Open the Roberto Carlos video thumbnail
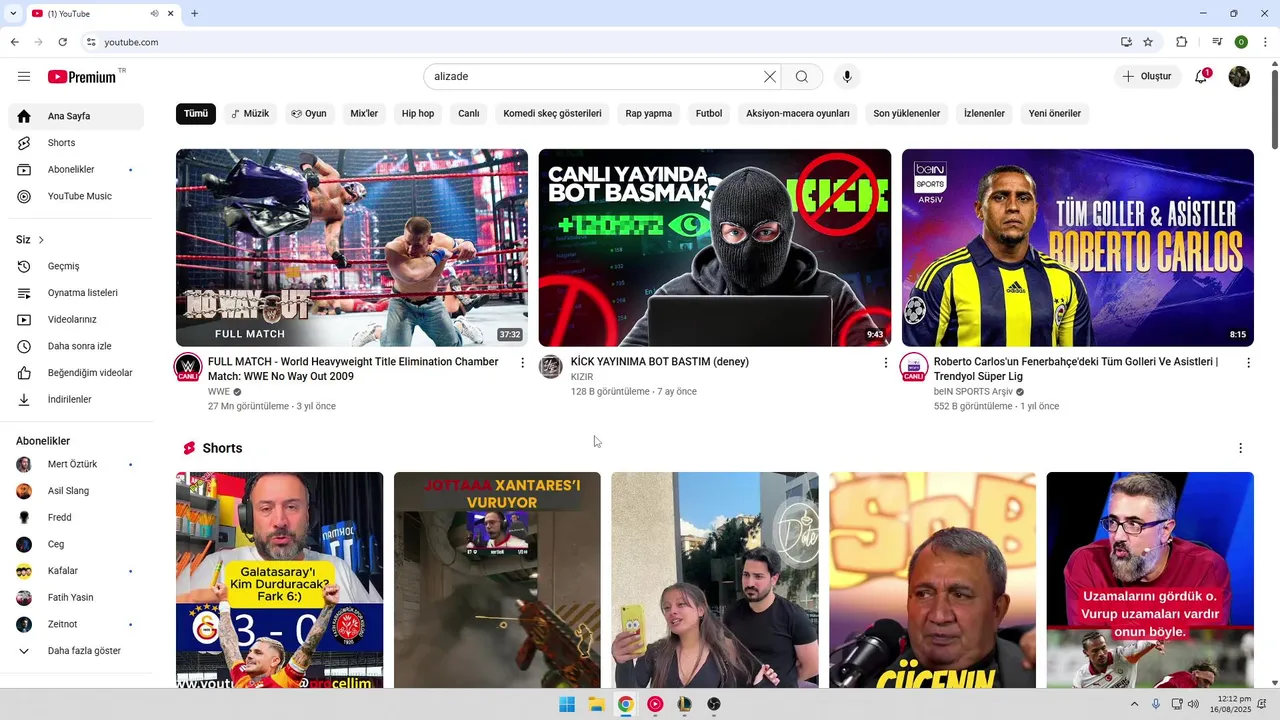Image resolution: width=1280 pixels, height=720 pixels. point(1078,248)
